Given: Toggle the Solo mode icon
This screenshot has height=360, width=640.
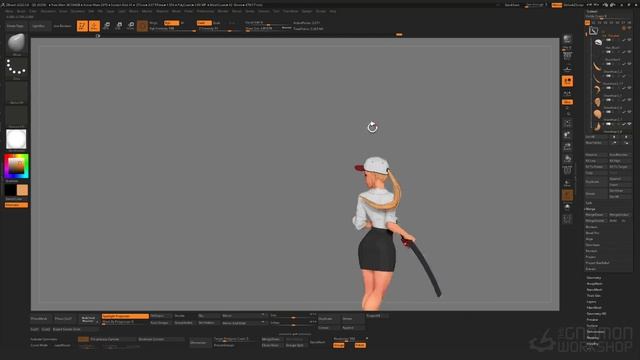Looking at the screenshot, I should tap(567, 207).
